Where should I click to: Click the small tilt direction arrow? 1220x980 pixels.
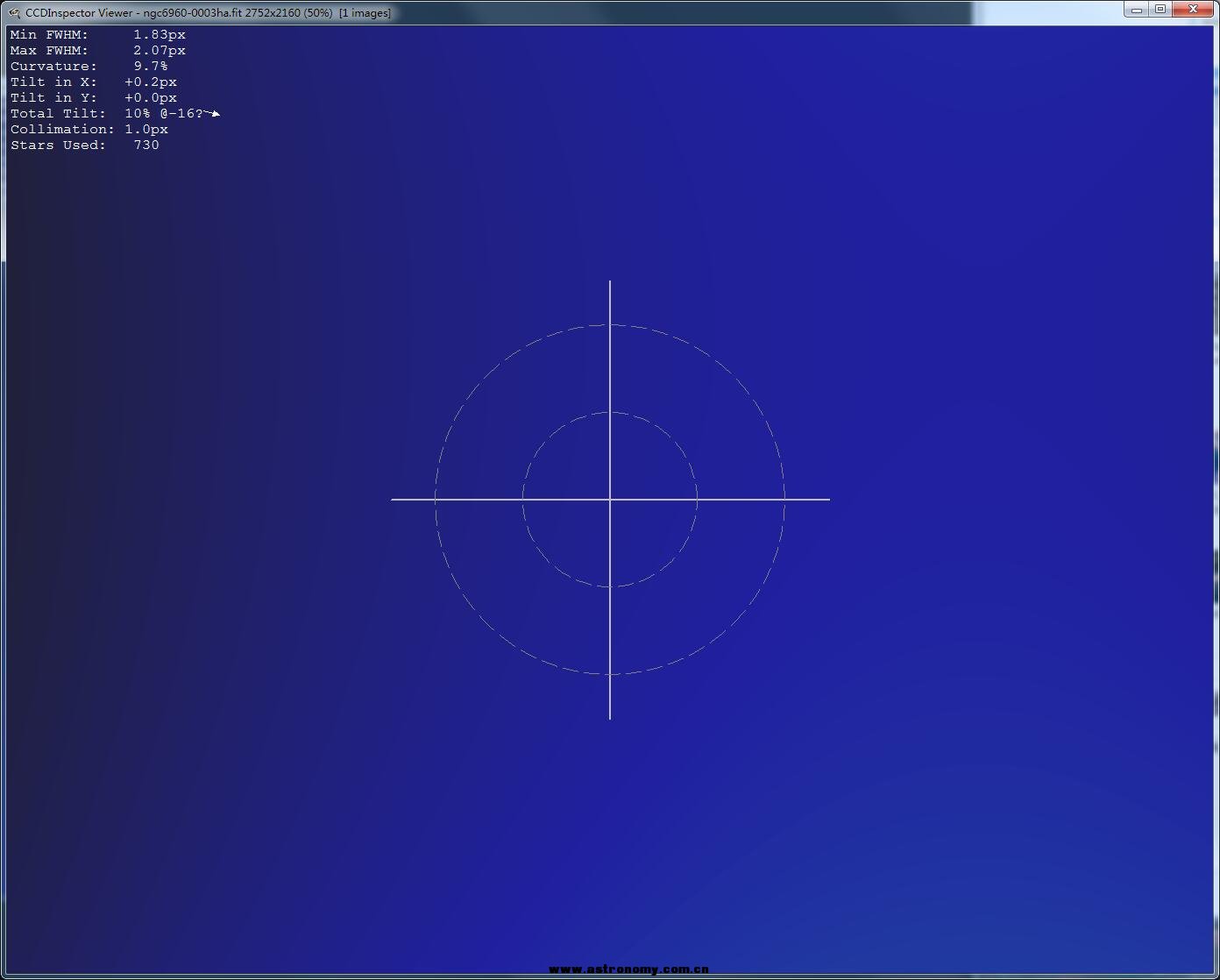click(213, 113)
